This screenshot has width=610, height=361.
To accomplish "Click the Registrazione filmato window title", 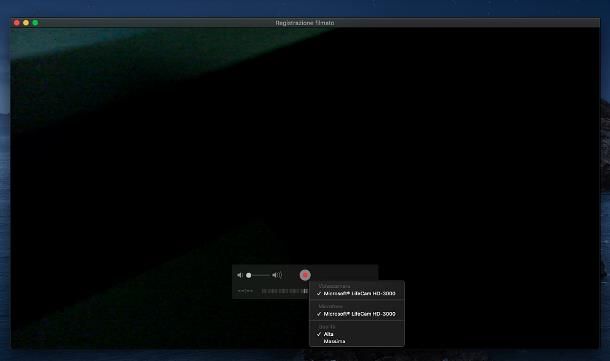I will coord(305,23).
